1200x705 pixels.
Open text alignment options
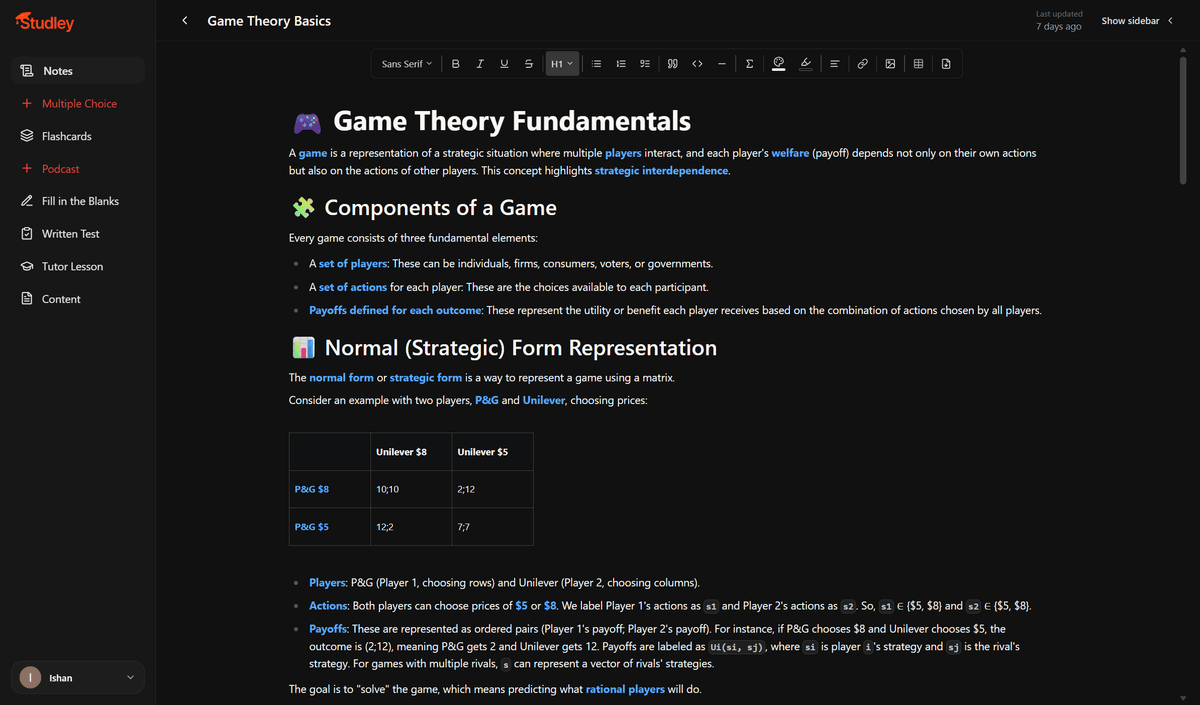pos(834,64)
